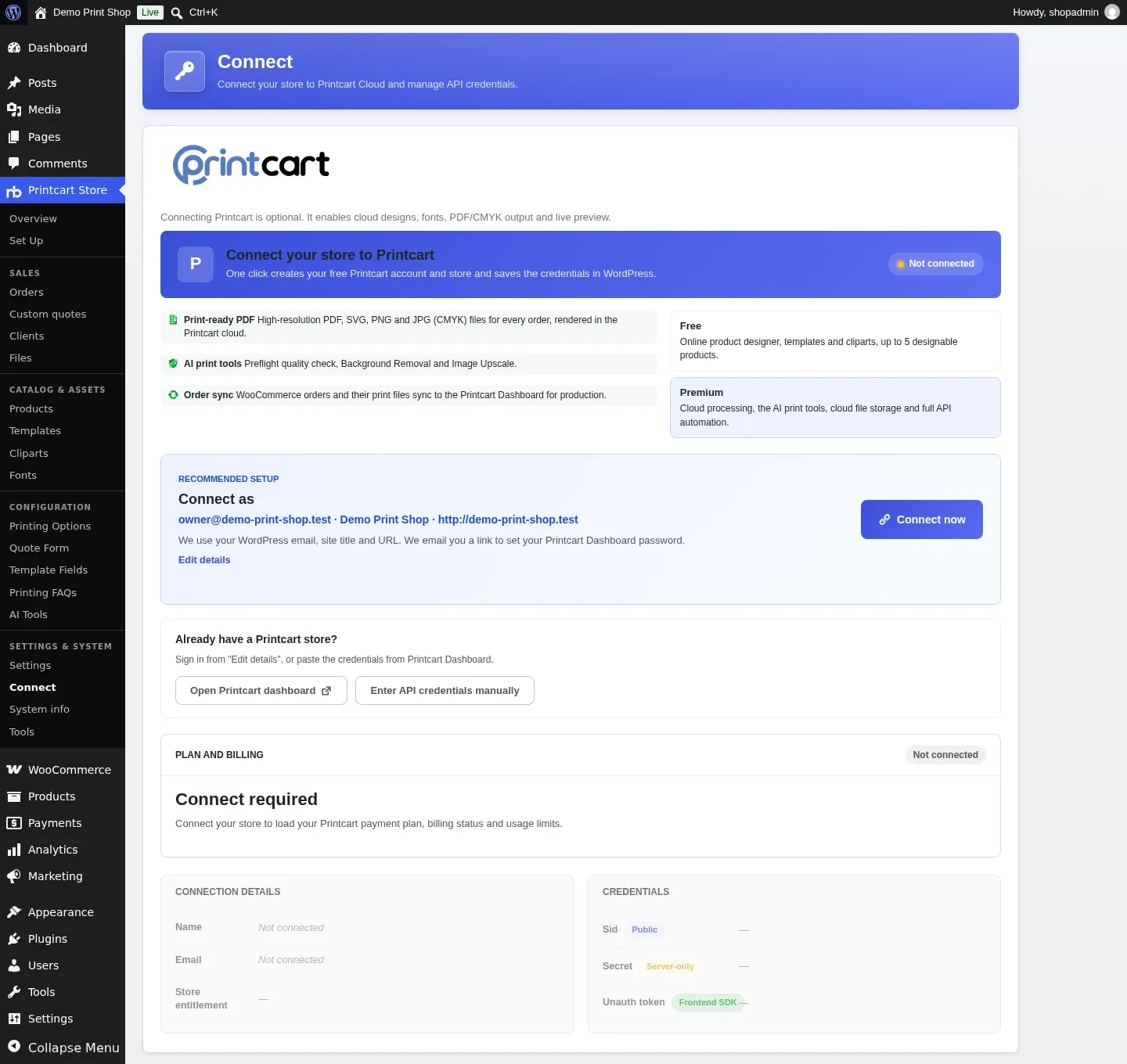1127x1064 pixels.
Task: Open the Orders submenu item
Action: 27,292
